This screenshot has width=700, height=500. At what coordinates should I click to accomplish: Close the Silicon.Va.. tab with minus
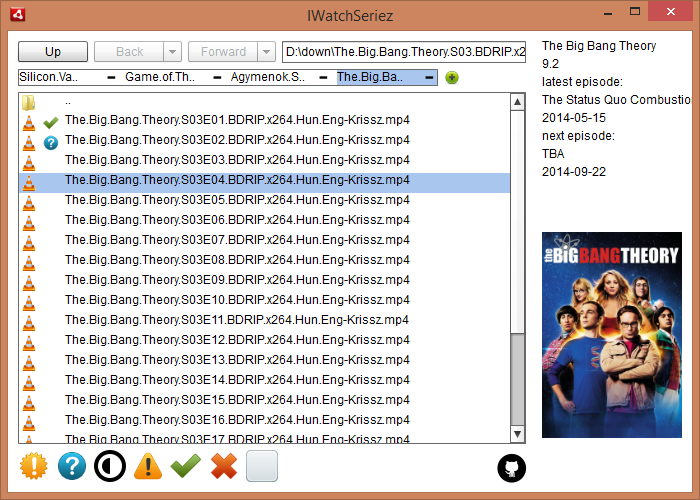point(112,78)
